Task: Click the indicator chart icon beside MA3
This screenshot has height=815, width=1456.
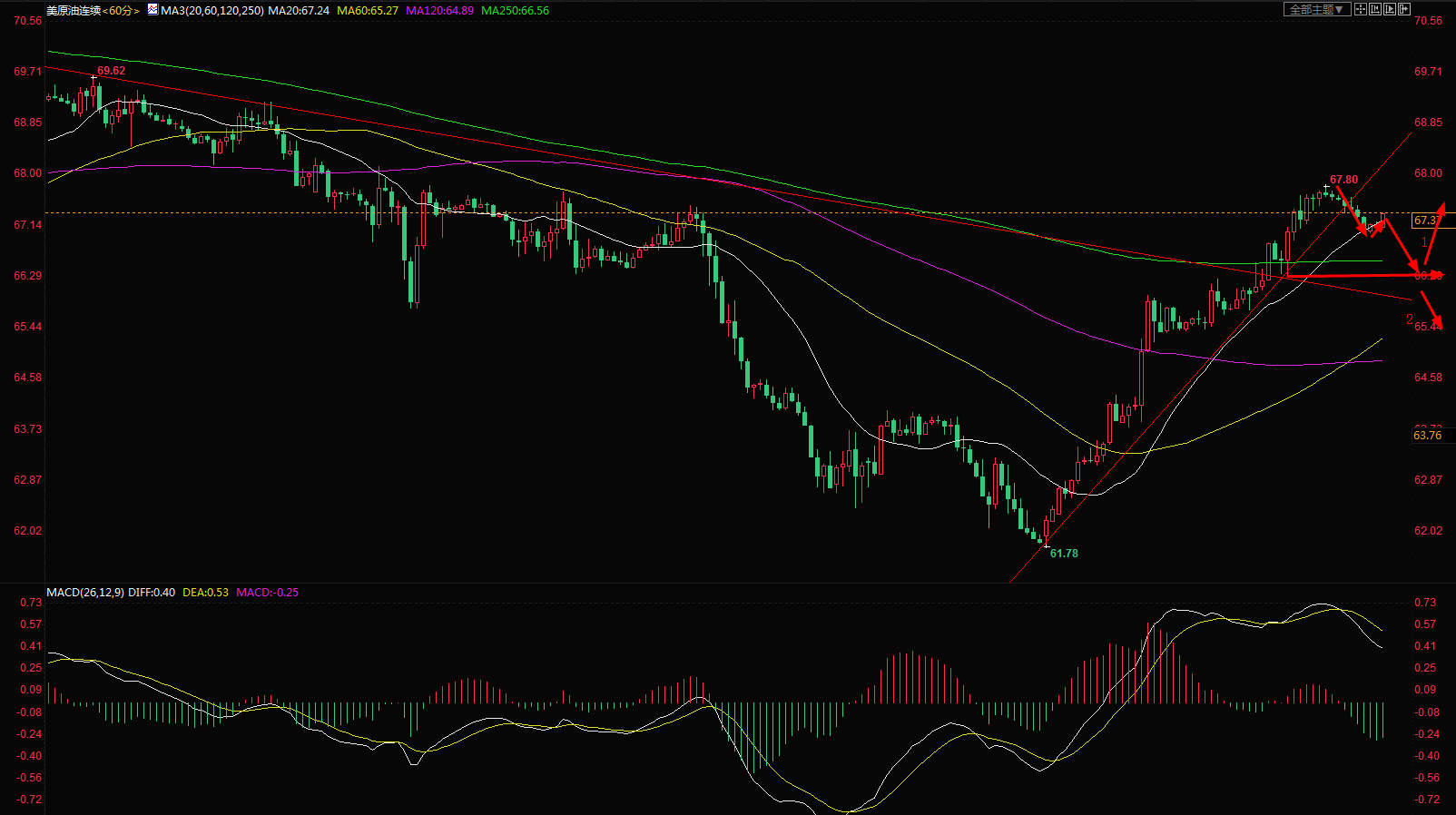Action: click(x=152, y=10)
